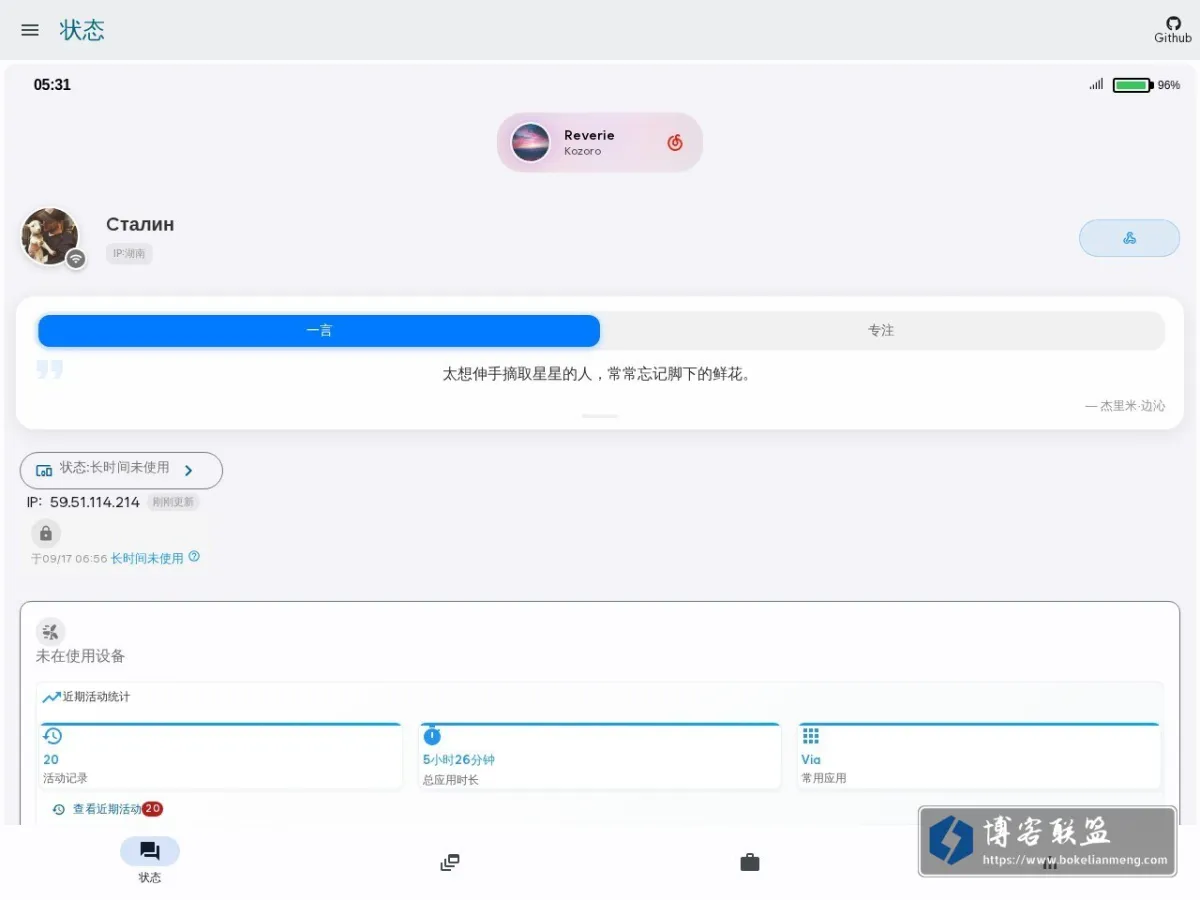Click the history icon on 活动记录 card
The width and height of the screenshot is (1200, 900).
(x=53, y=736)
